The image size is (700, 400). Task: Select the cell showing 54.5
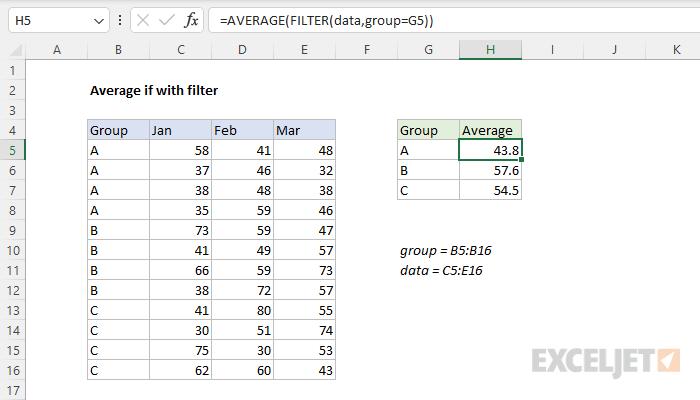point(490,191)
